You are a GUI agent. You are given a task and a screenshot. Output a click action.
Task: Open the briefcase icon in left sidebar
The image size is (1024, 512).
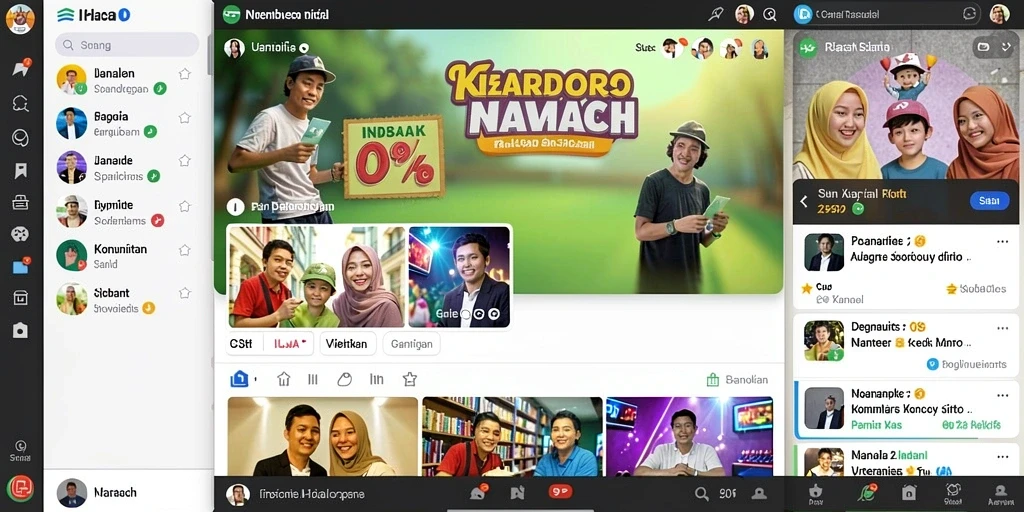(20, 202)
